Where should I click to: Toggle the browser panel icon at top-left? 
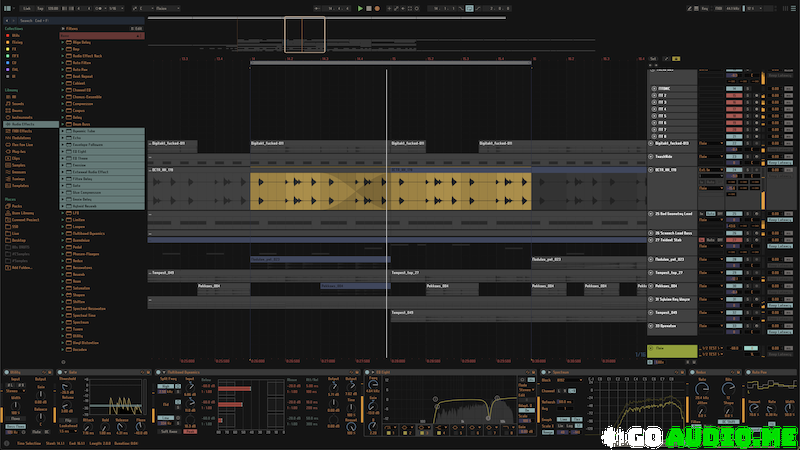pyautogui.click(x=6, y=8)
